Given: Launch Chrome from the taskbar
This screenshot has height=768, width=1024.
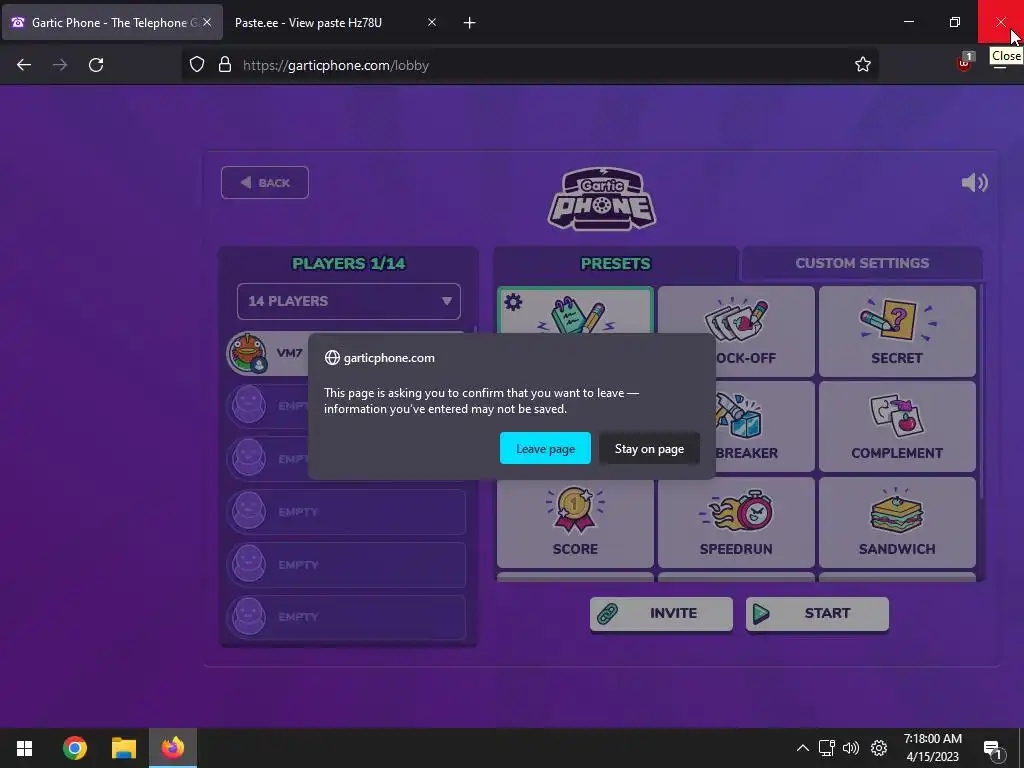Looking at the screenshot, I should pos(74,748).
